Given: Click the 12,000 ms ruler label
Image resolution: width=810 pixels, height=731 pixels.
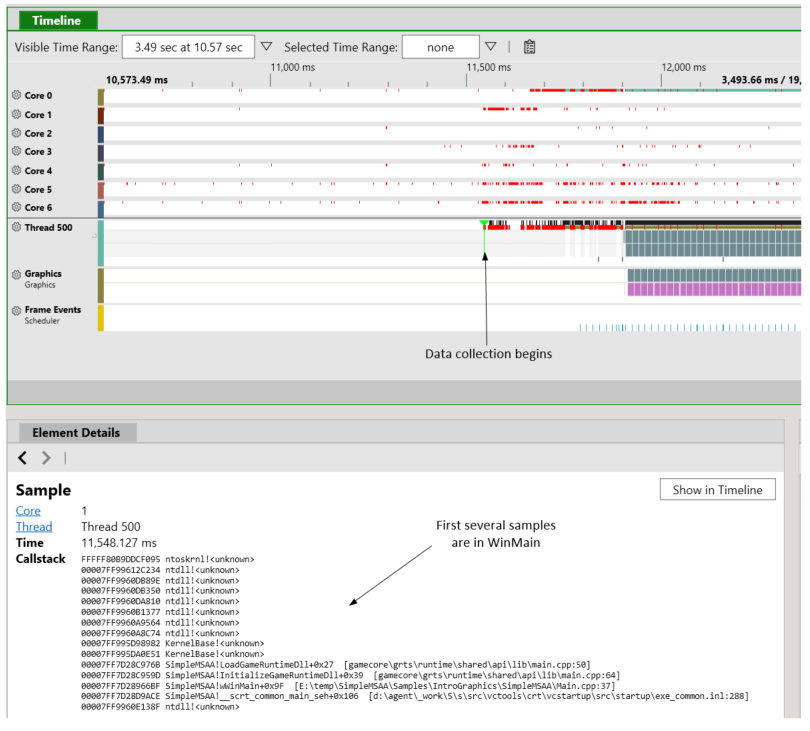Looking at the screenshot, I should pyautogui.click(x=684, y=67).
